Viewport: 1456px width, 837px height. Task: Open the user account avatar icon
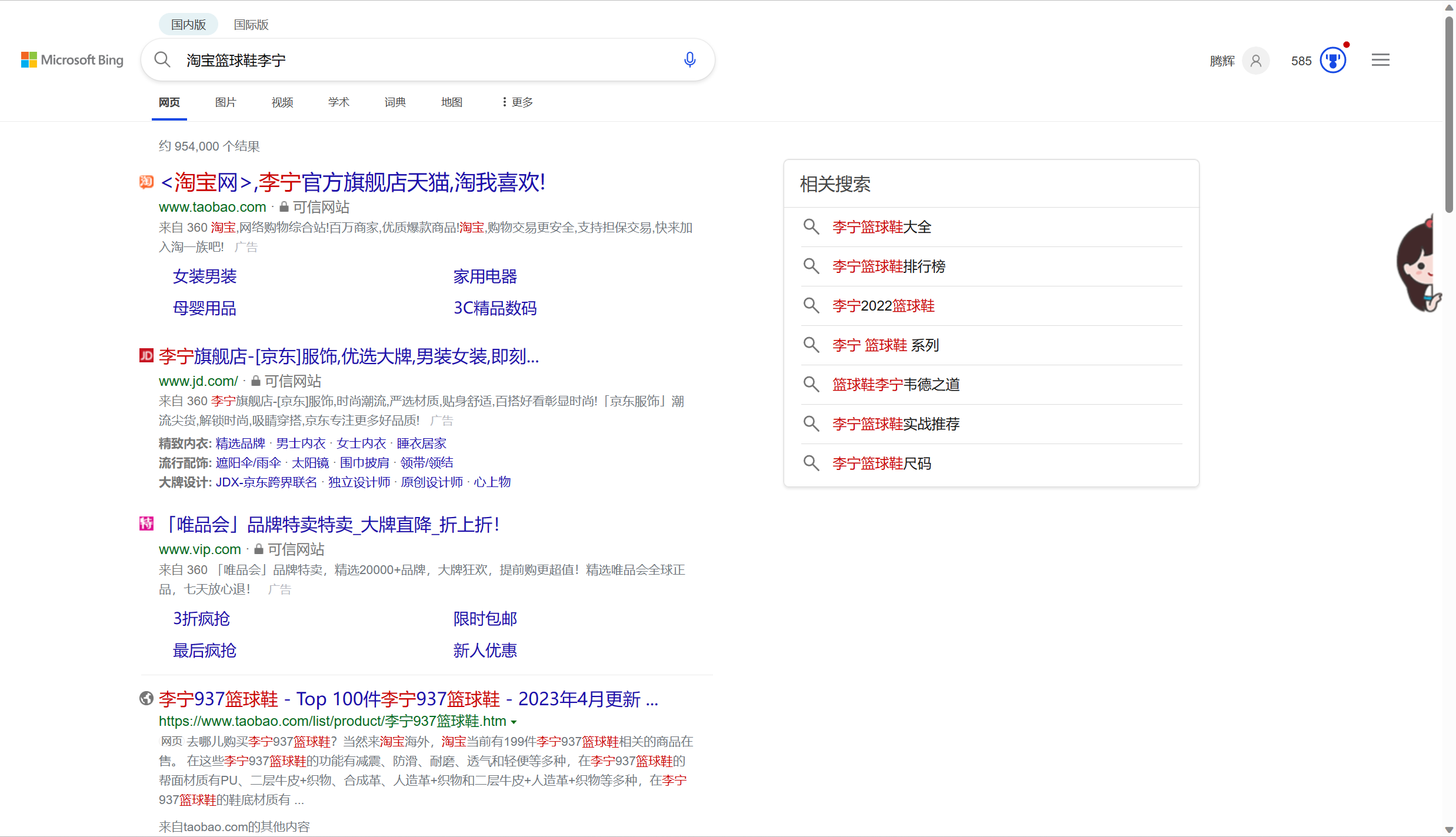click(1255, 61)
